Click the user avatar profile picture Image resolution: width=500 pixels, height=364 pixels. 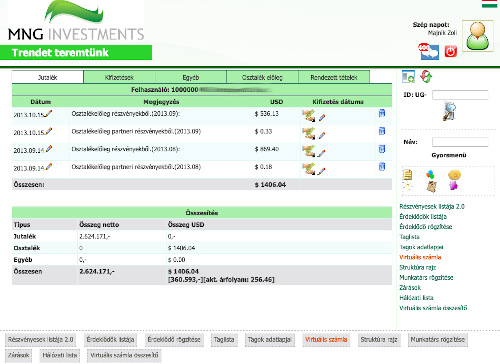(x=478, y=36)
